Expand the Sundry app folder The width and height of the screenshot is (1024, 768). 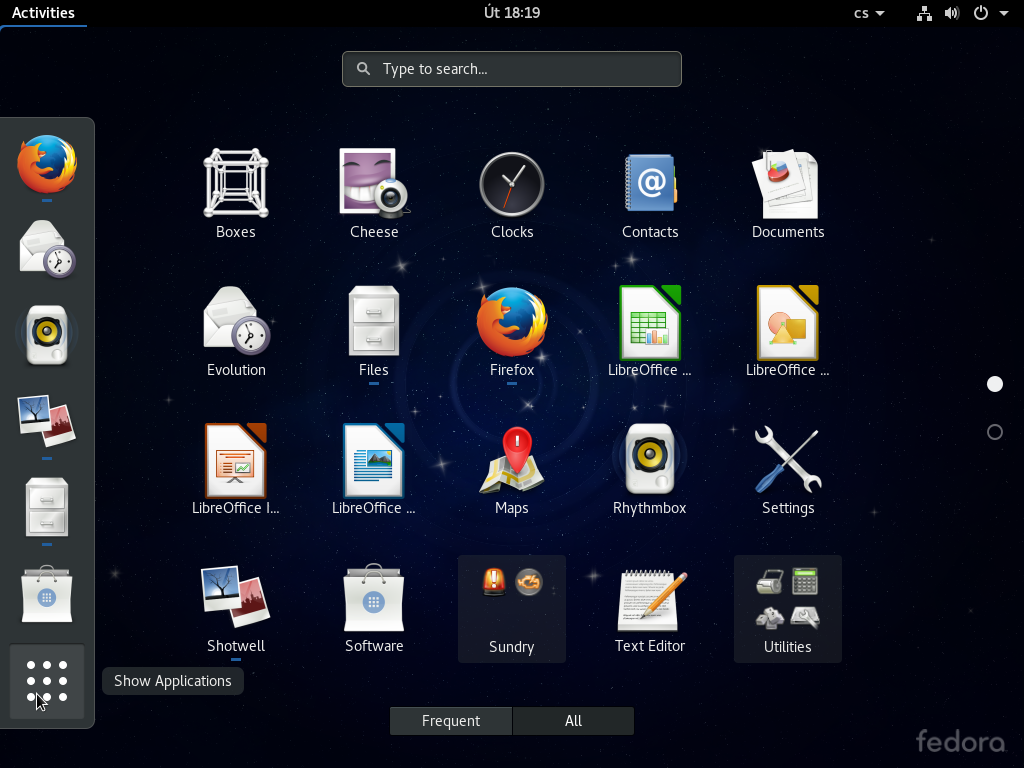click(512, 609)
